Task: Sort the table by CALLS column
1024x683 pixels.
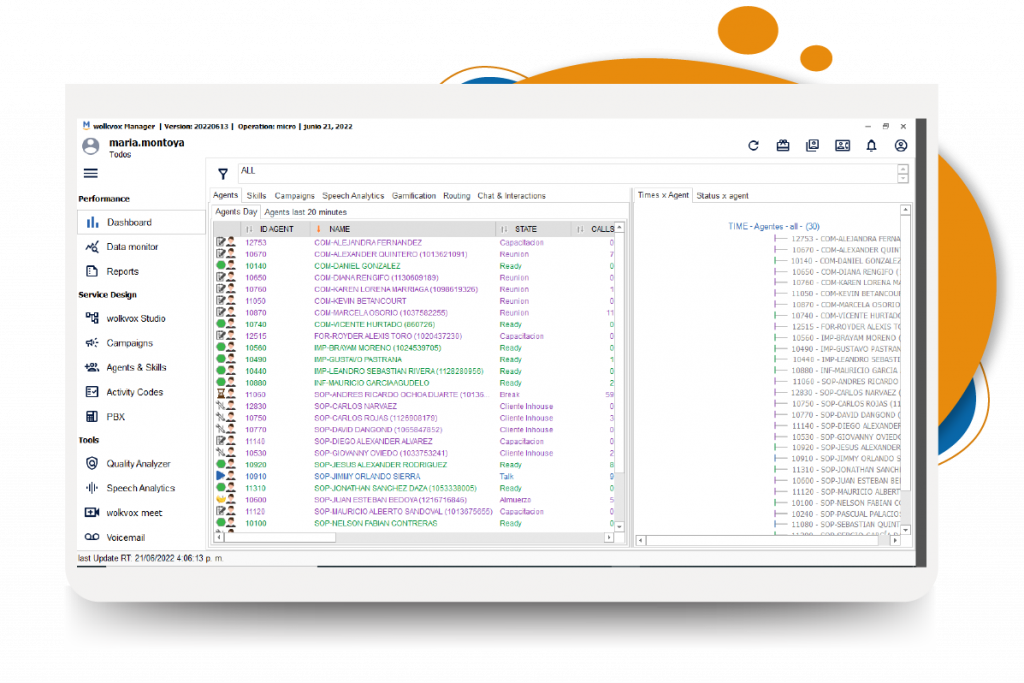Action: coord(602,229)
